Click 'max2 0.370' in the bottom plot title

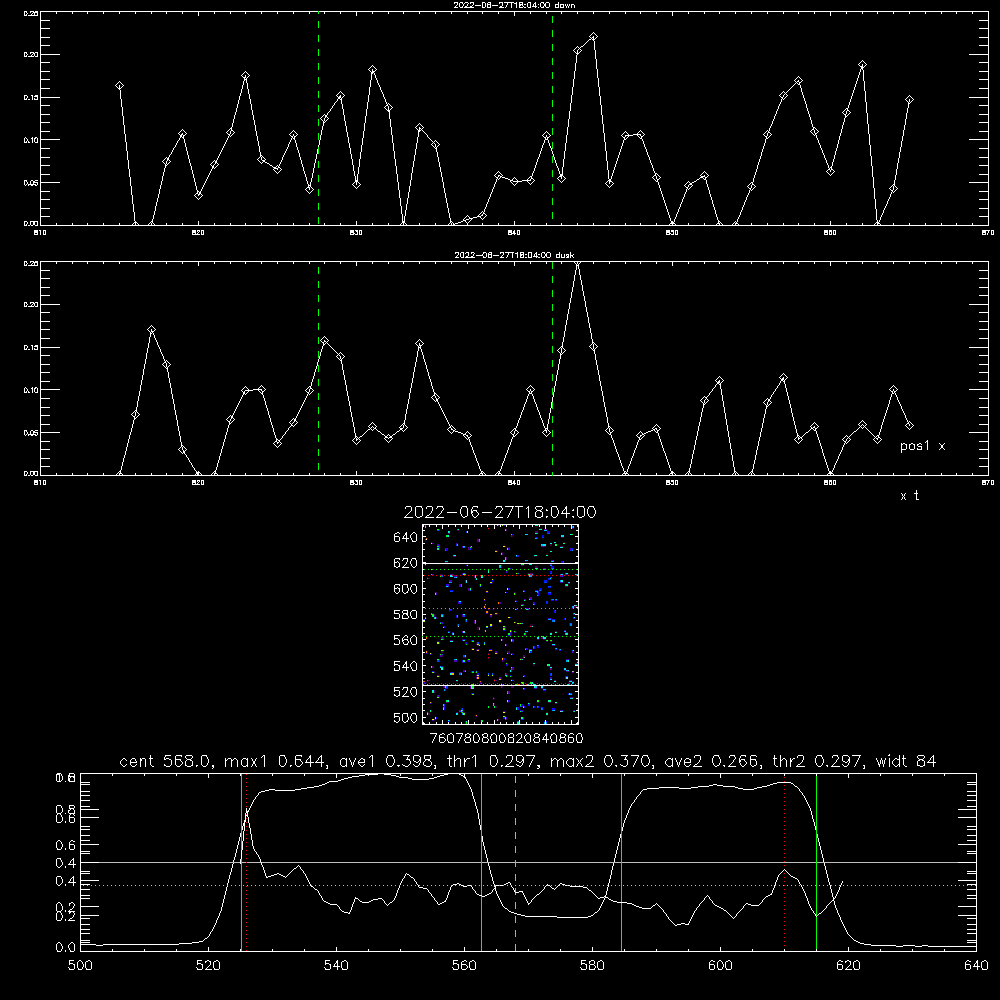tap(601, 761)
